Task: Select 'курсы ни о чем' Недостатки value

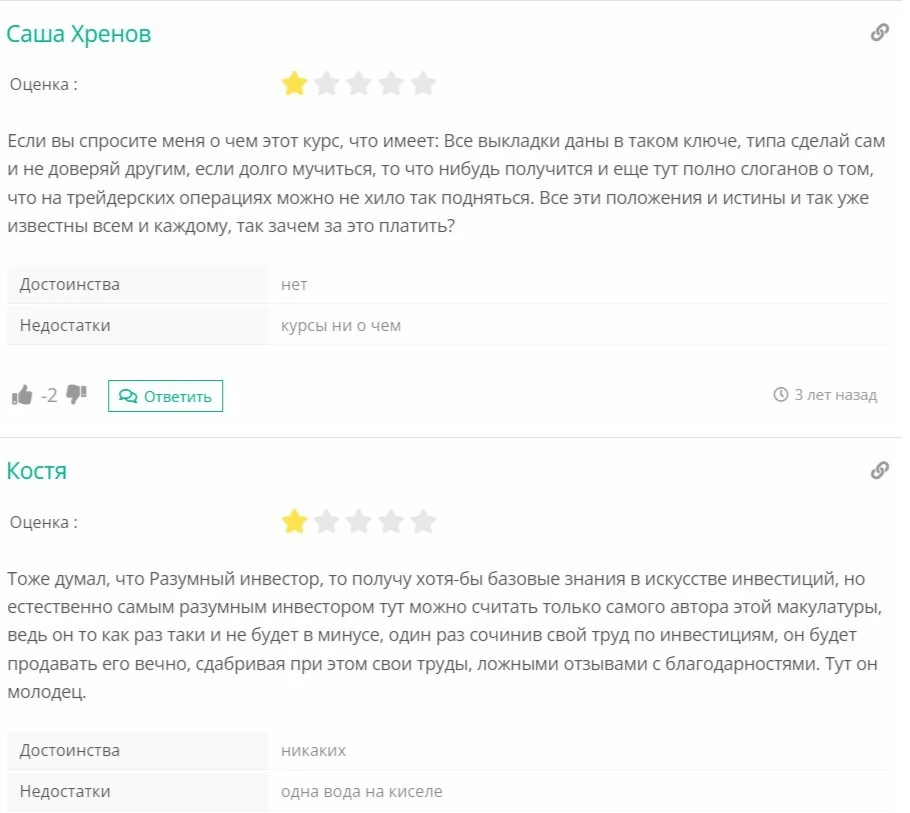Action: 341,326
